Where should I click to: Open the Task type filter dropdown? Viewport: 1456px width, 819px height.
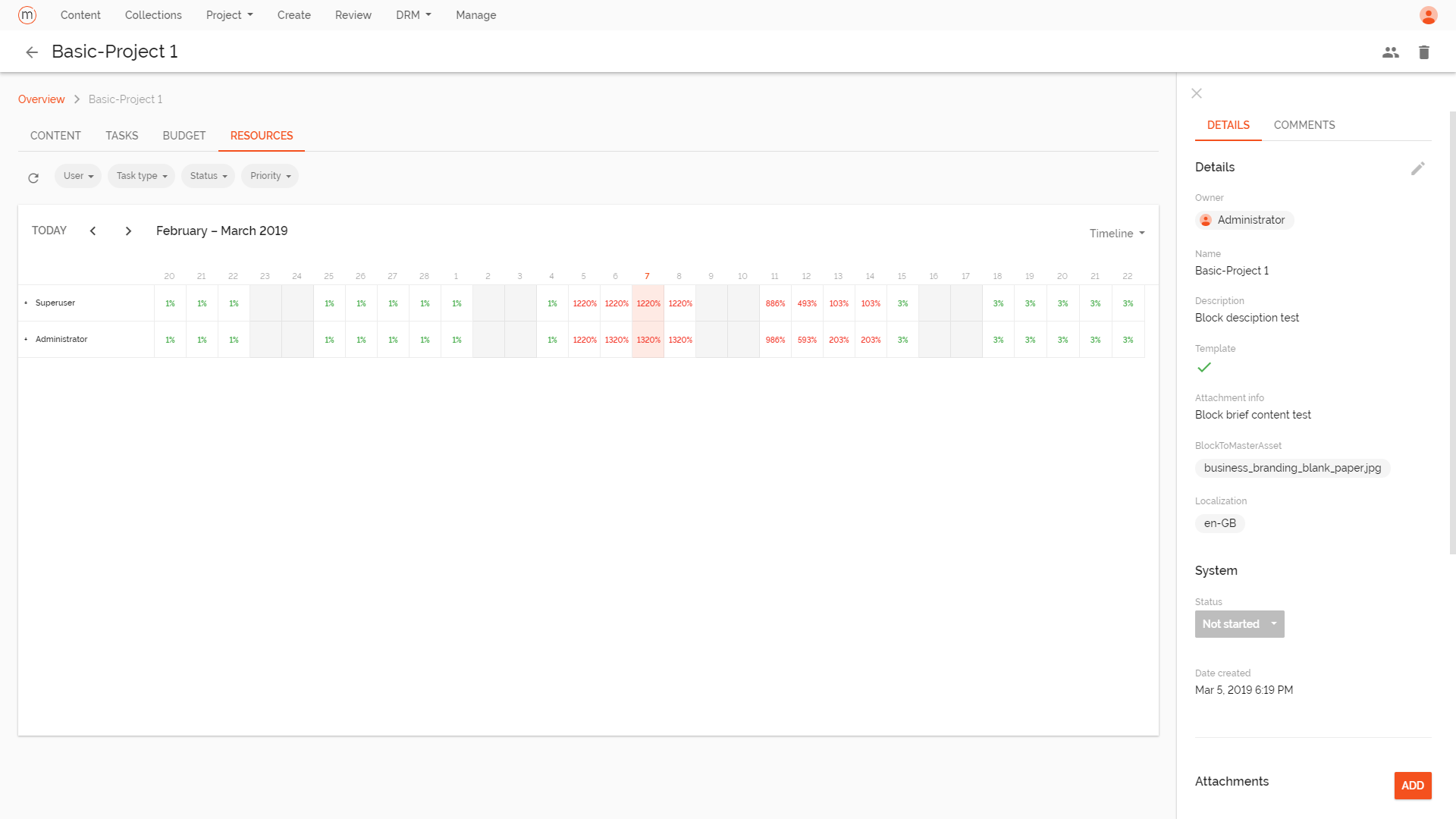pos(141,176)
